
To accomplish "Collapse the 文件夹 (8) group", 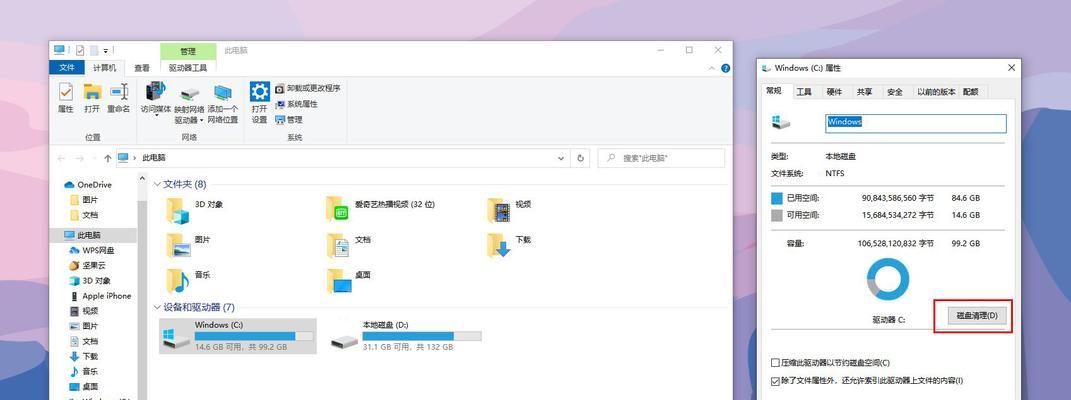I will [x=157, y=184].
